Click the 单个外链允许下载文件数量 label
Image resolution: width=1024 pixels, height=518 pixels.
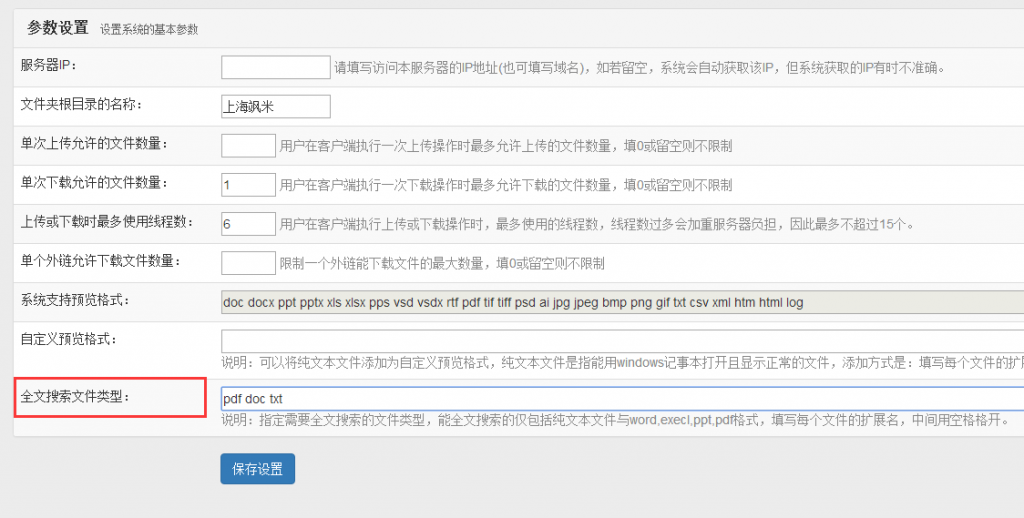(x=101, y=260)
